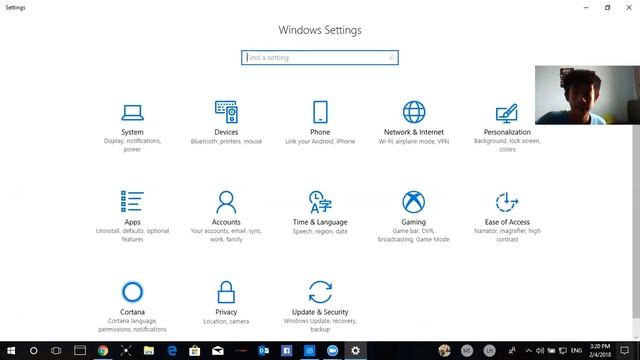This screenshot has height=360, width=640.
Task: Click the 'Background, lock screen, colors' description
Action: [x=507, y=145]
